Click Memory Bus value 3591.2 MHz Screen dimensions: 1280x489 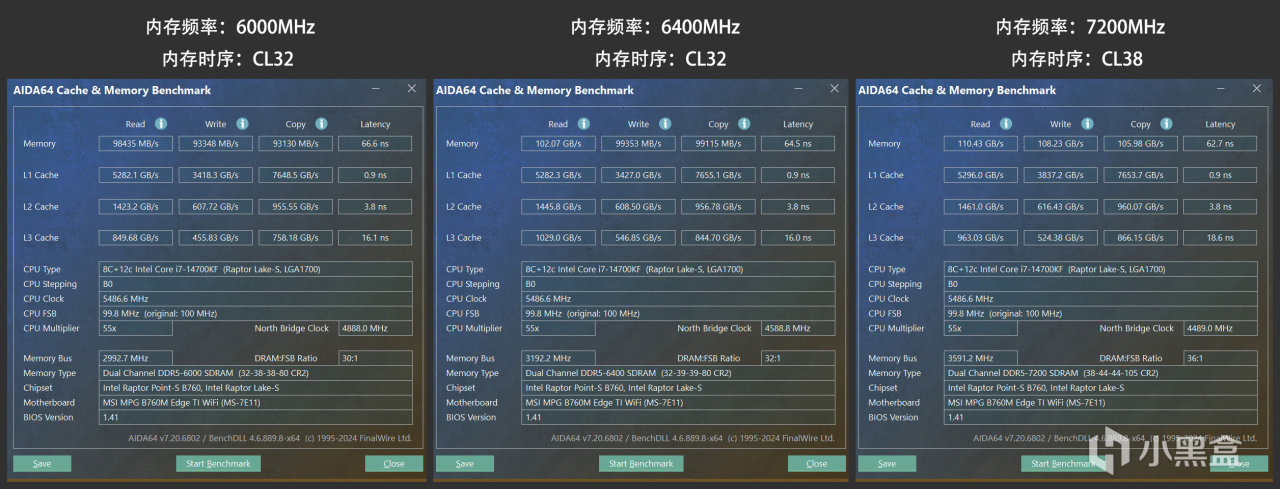(x=981, y=358)
